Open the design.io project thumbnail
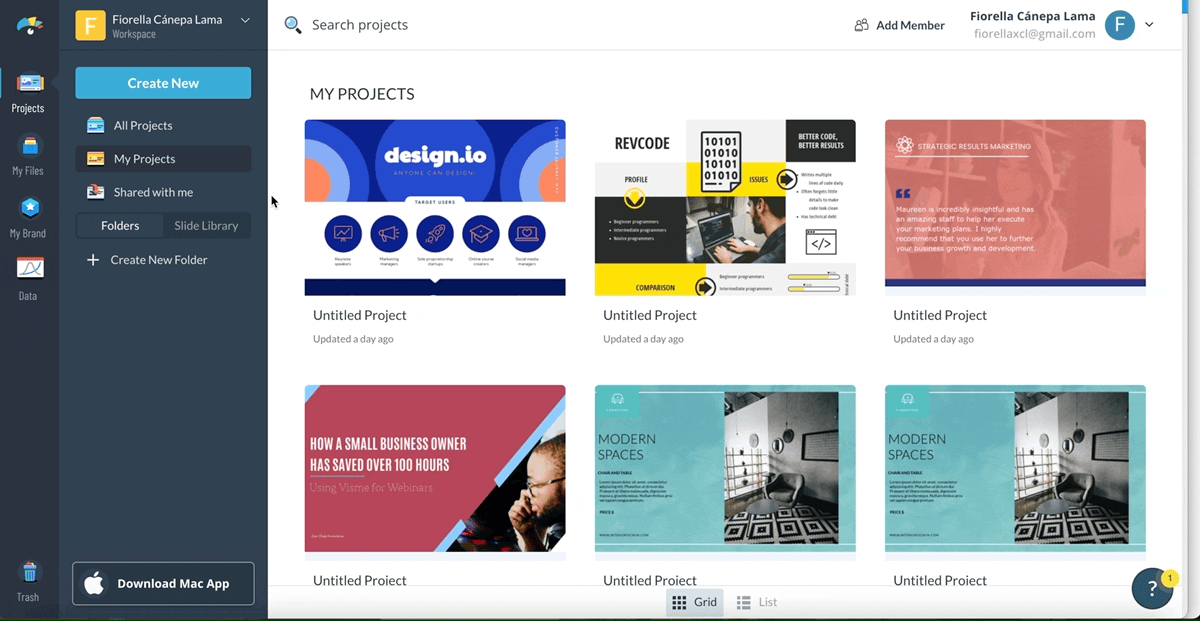 coord(435,207)
